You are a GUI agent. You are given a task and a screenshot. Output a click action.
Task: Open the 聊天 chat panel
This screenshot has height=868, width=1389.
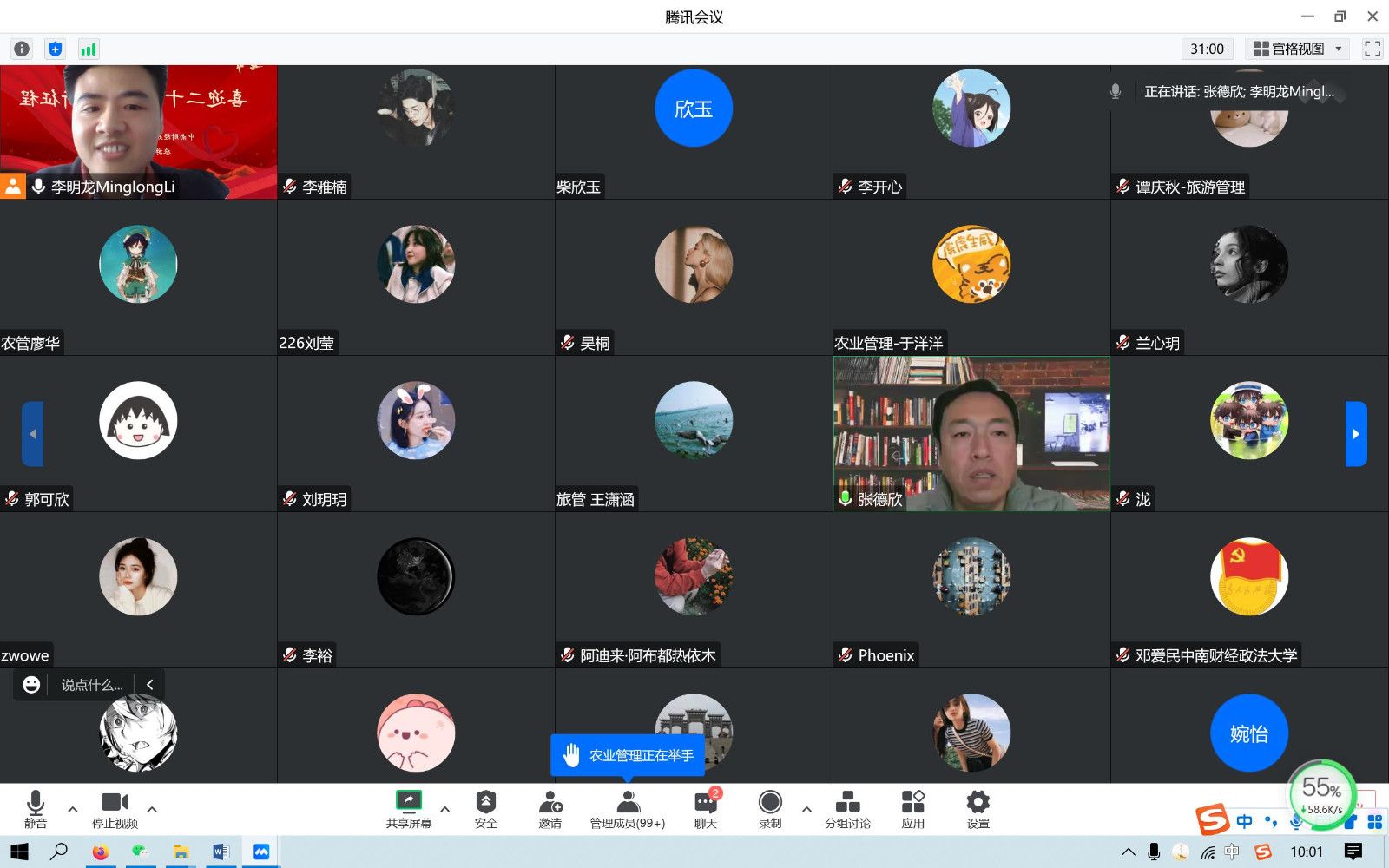click(706, 809)
